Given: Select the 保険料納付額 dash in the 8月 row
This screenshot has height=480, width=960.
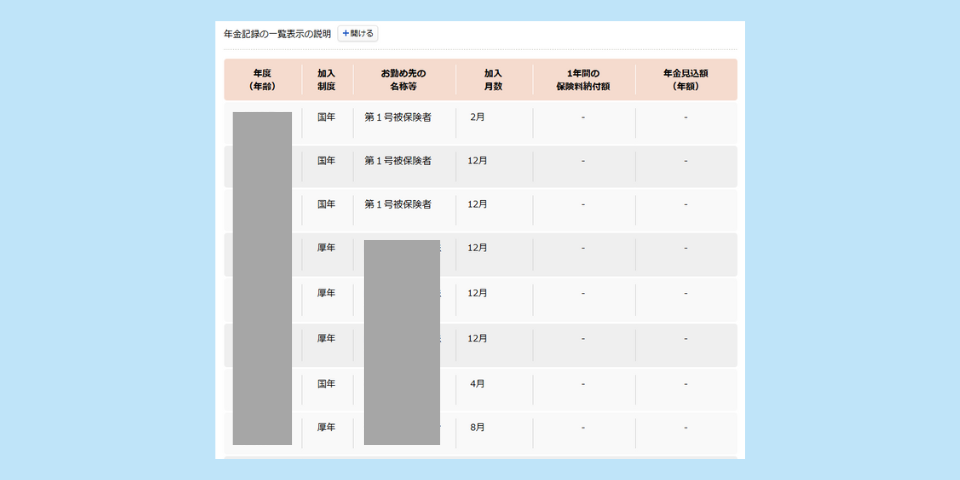Looking at the screenshot, I should pos(583,429).
